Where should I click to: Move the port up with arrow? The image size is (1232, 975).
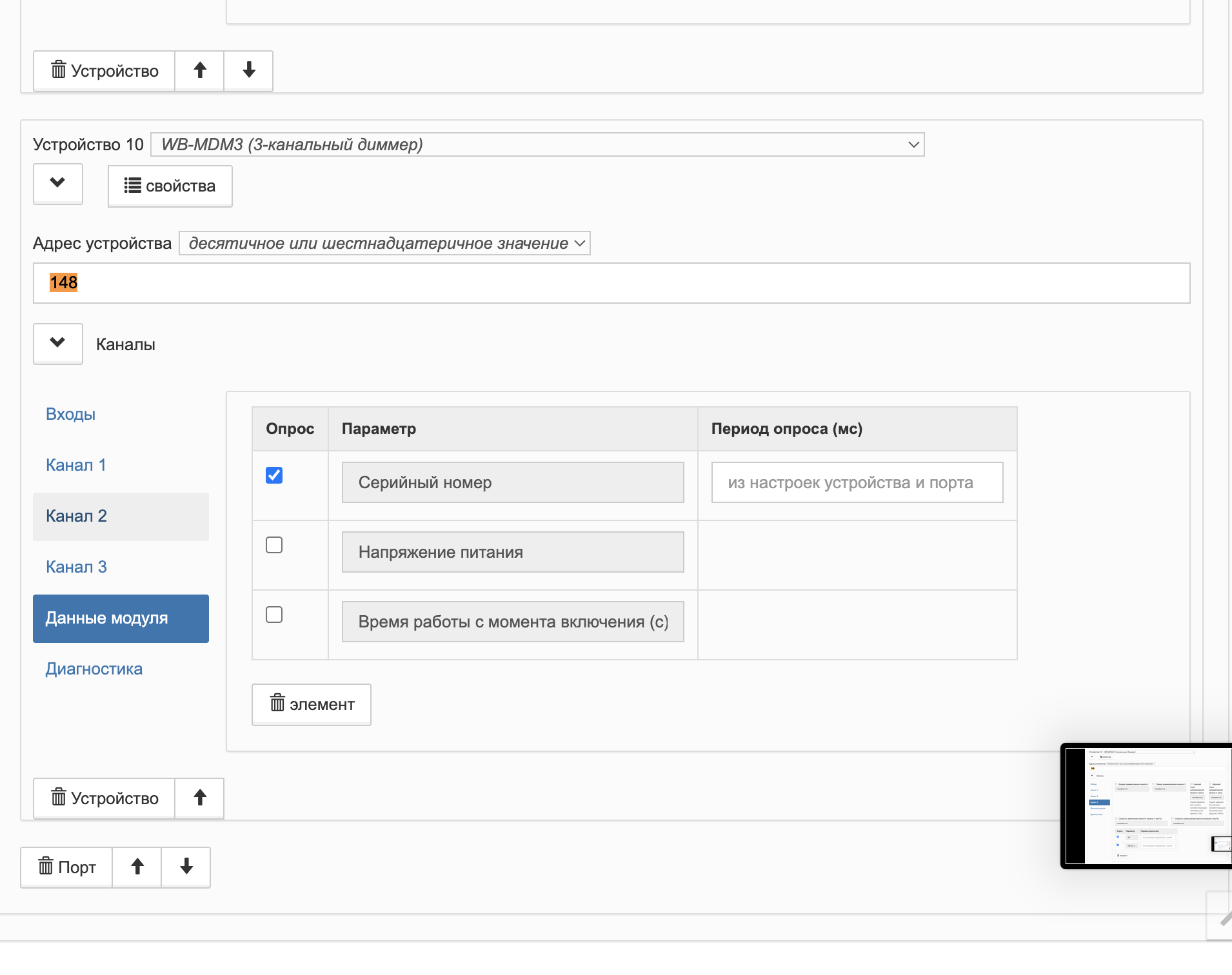tap(137, 867)
